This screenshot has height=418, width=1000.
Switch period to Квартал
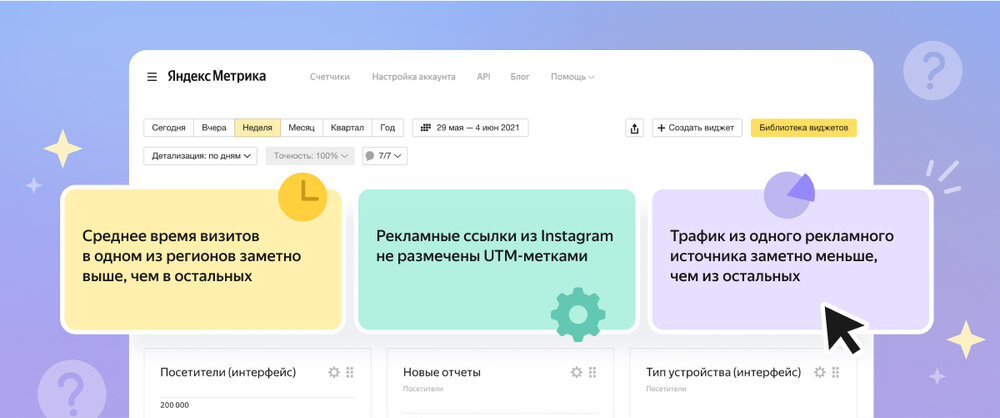tap(347, 128)
